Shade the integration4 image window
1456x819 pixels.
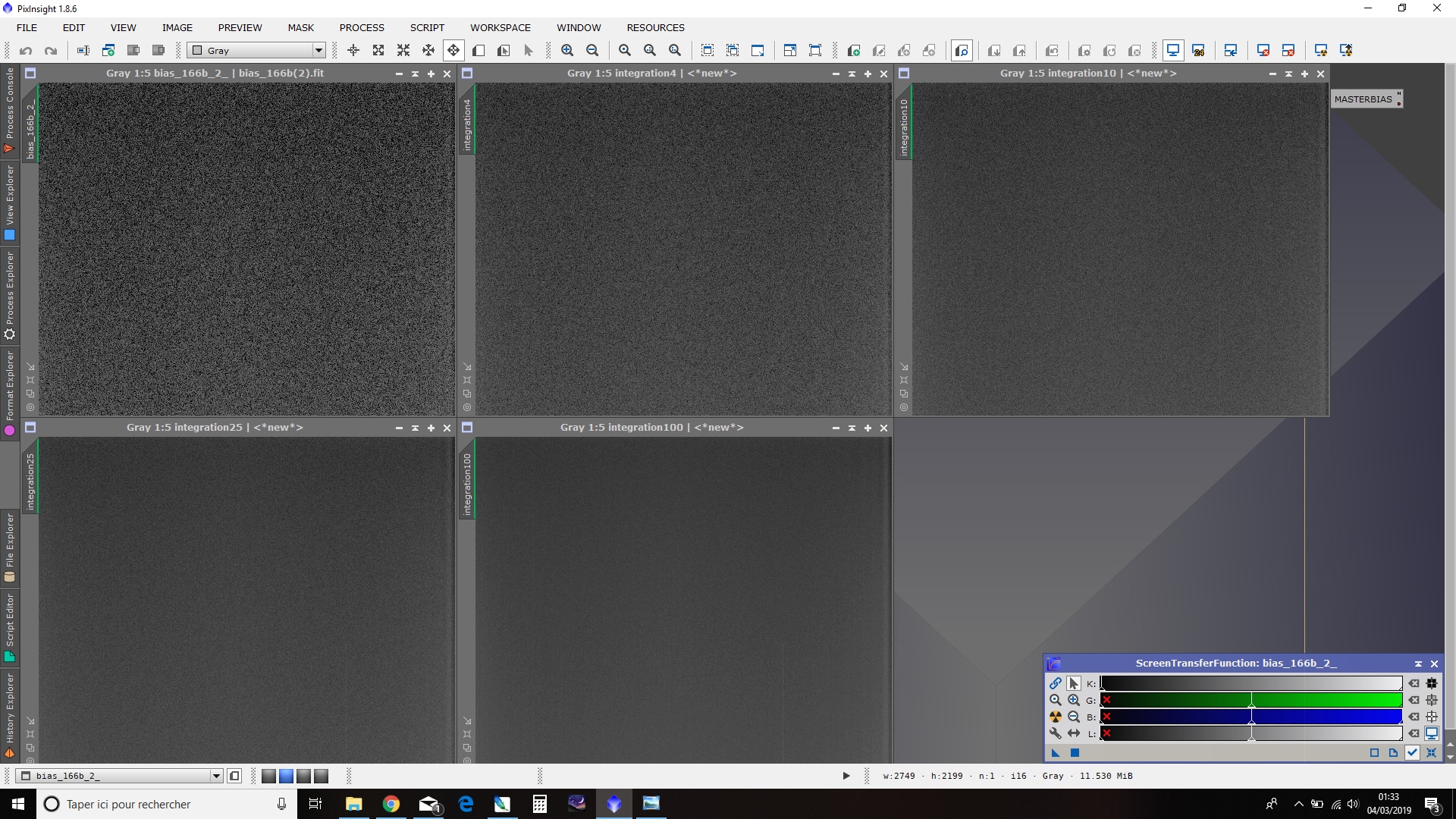852,74
